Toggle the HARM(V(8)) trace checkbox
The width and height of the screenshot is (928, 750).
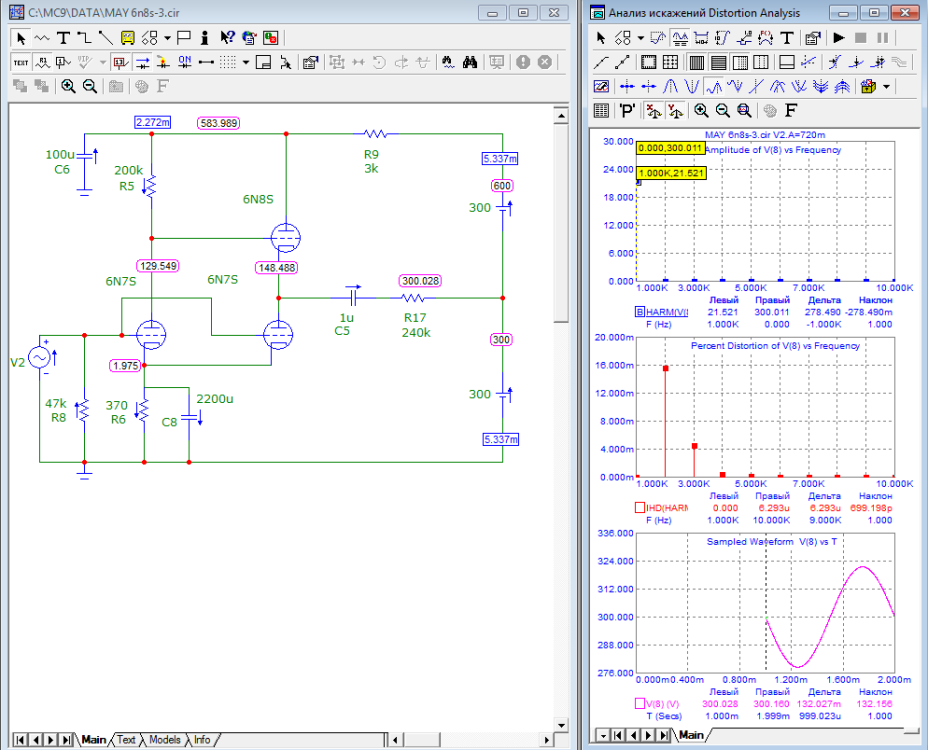click(640, 312)
